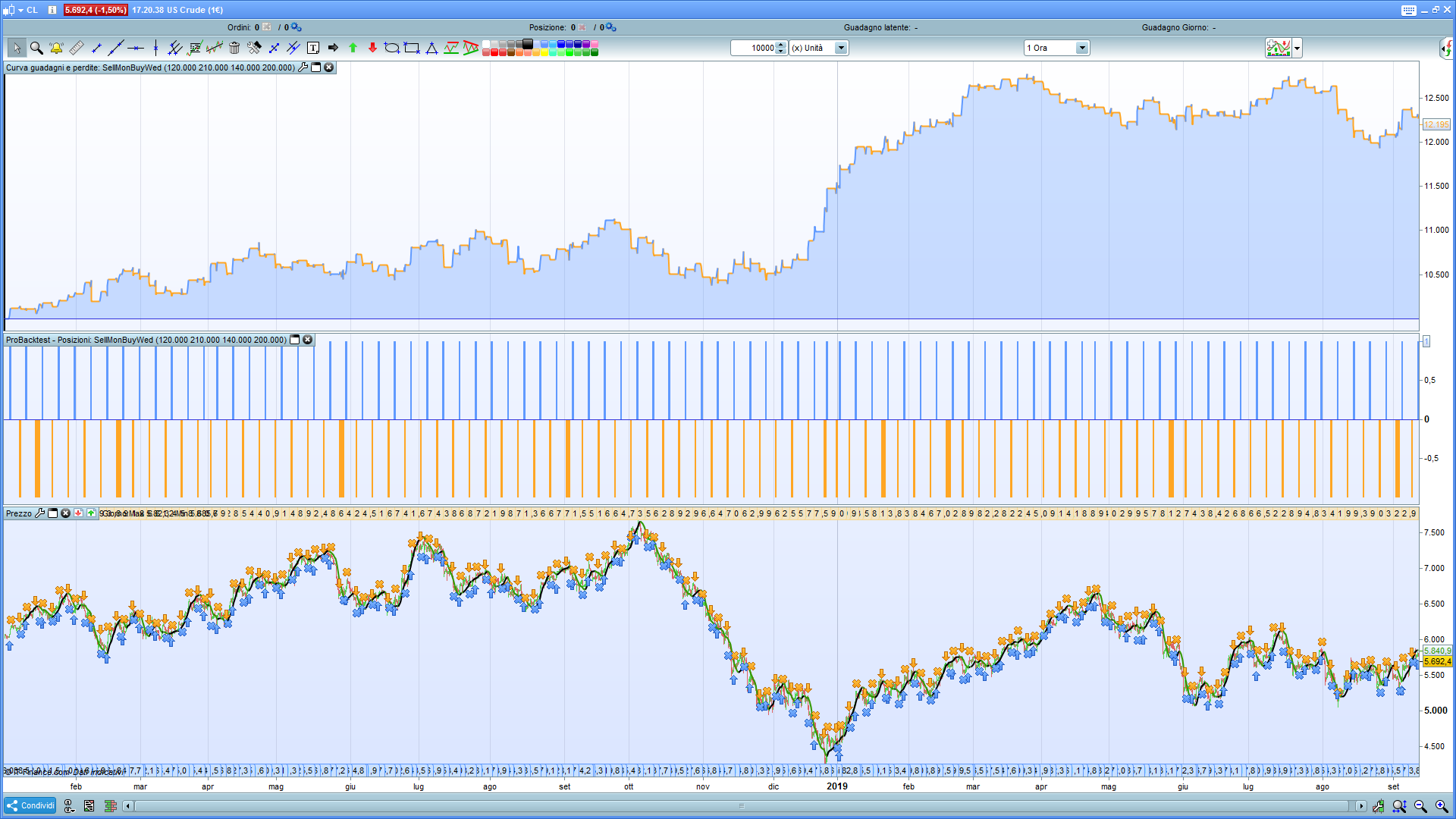Screen dimensions: 1456x819
Task: Select the ellipse drawing tool
Action: pos(391,48)
